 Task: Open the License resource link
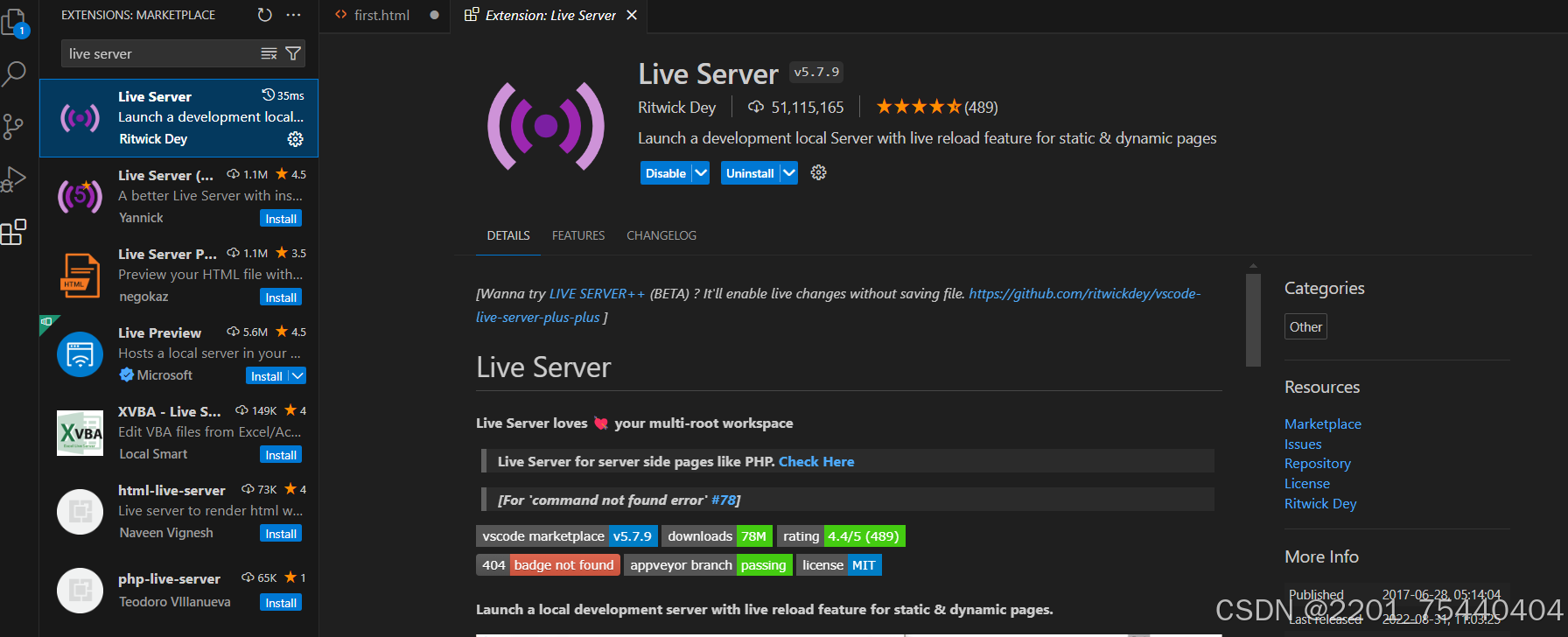1306,484
